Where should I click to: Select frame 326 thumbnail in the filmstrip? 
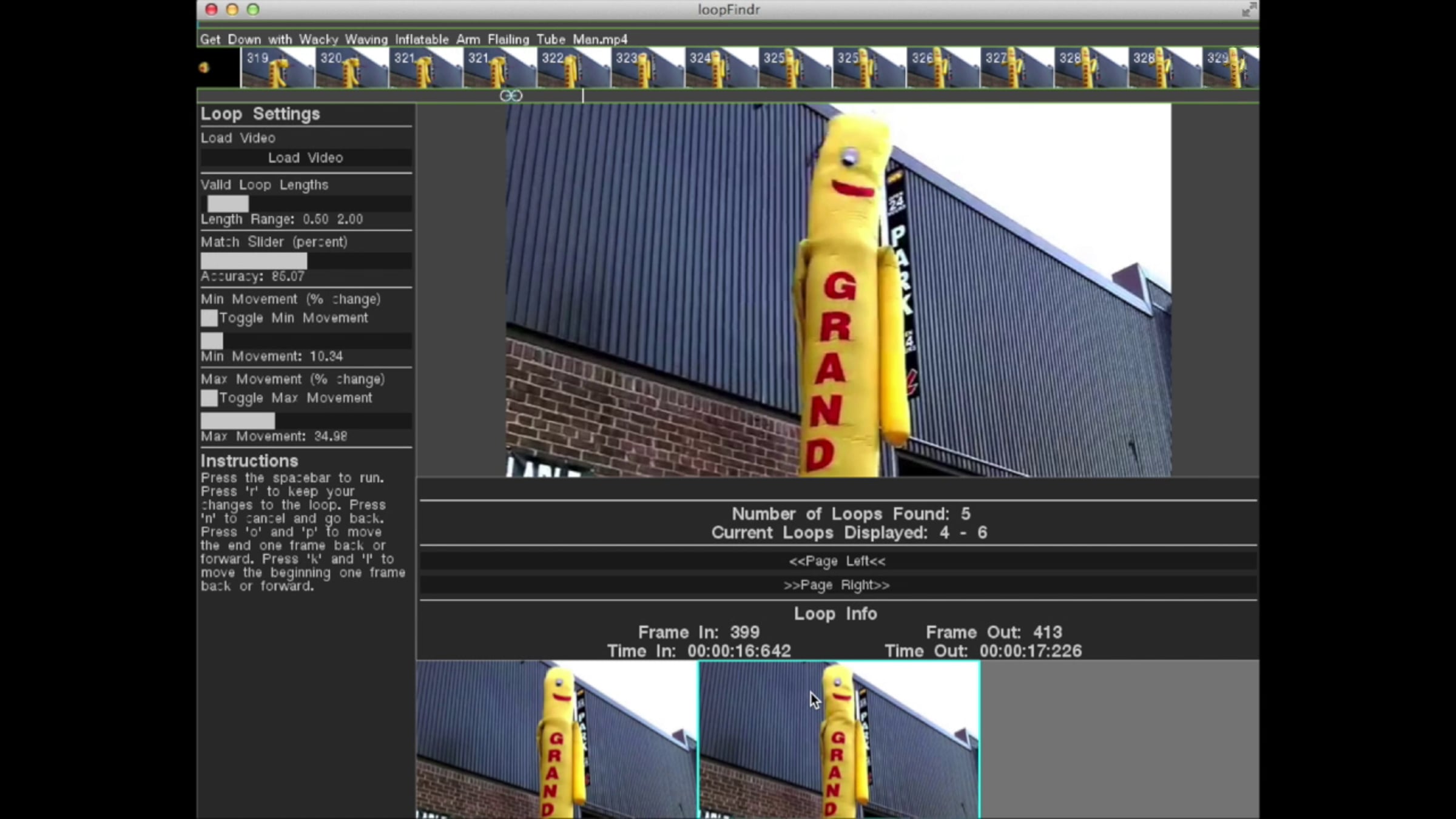click(x=944, y=68)
